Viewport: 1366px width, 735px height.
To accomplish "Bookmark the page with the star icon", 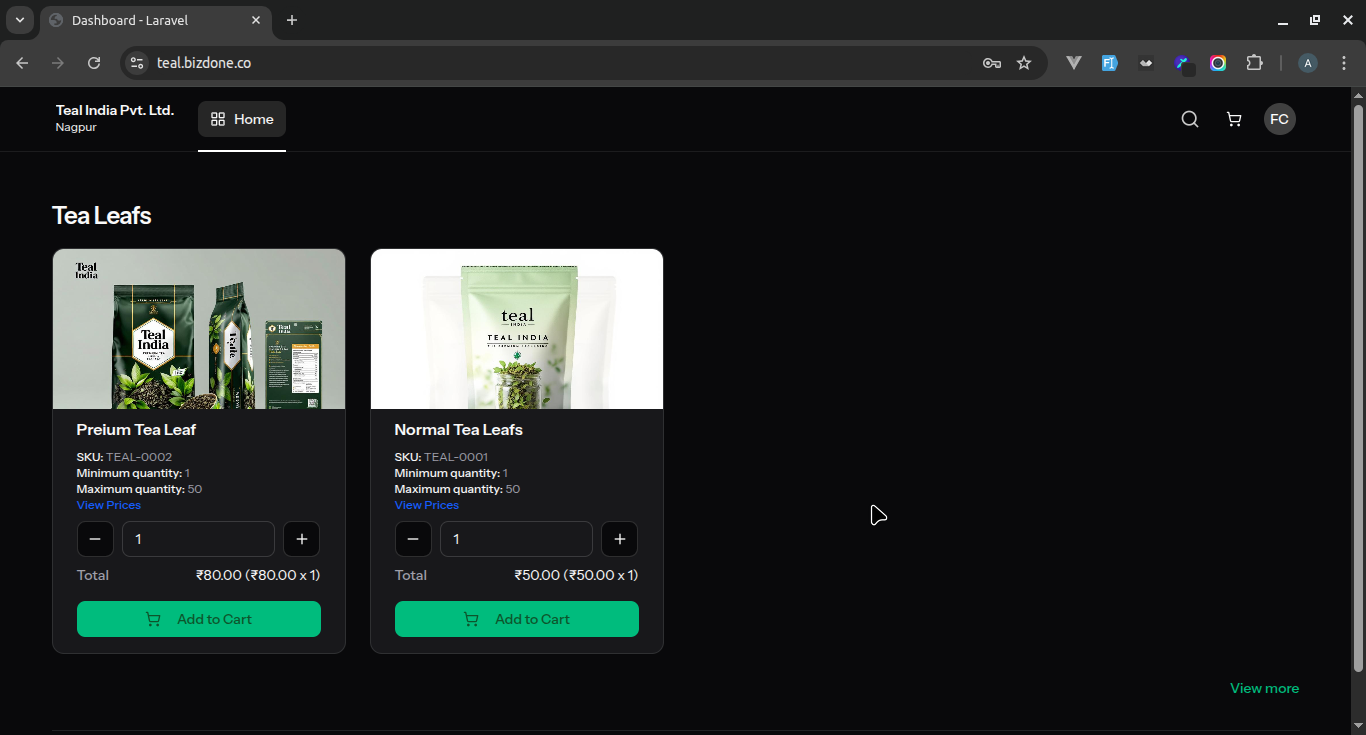I will tap(1024, 62).
